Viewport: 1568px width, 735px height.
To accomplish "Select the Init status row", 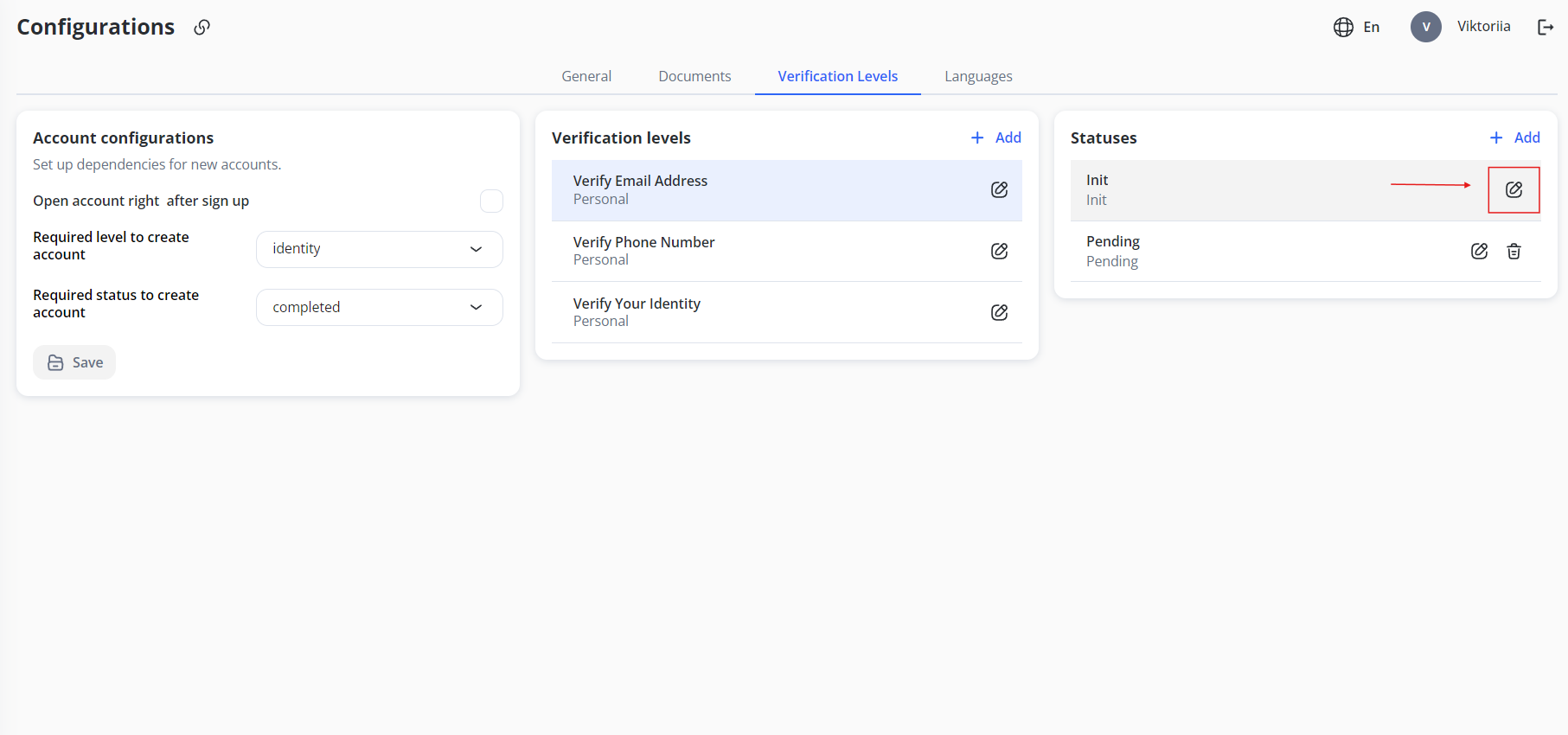I will (x=1305, y=190).
